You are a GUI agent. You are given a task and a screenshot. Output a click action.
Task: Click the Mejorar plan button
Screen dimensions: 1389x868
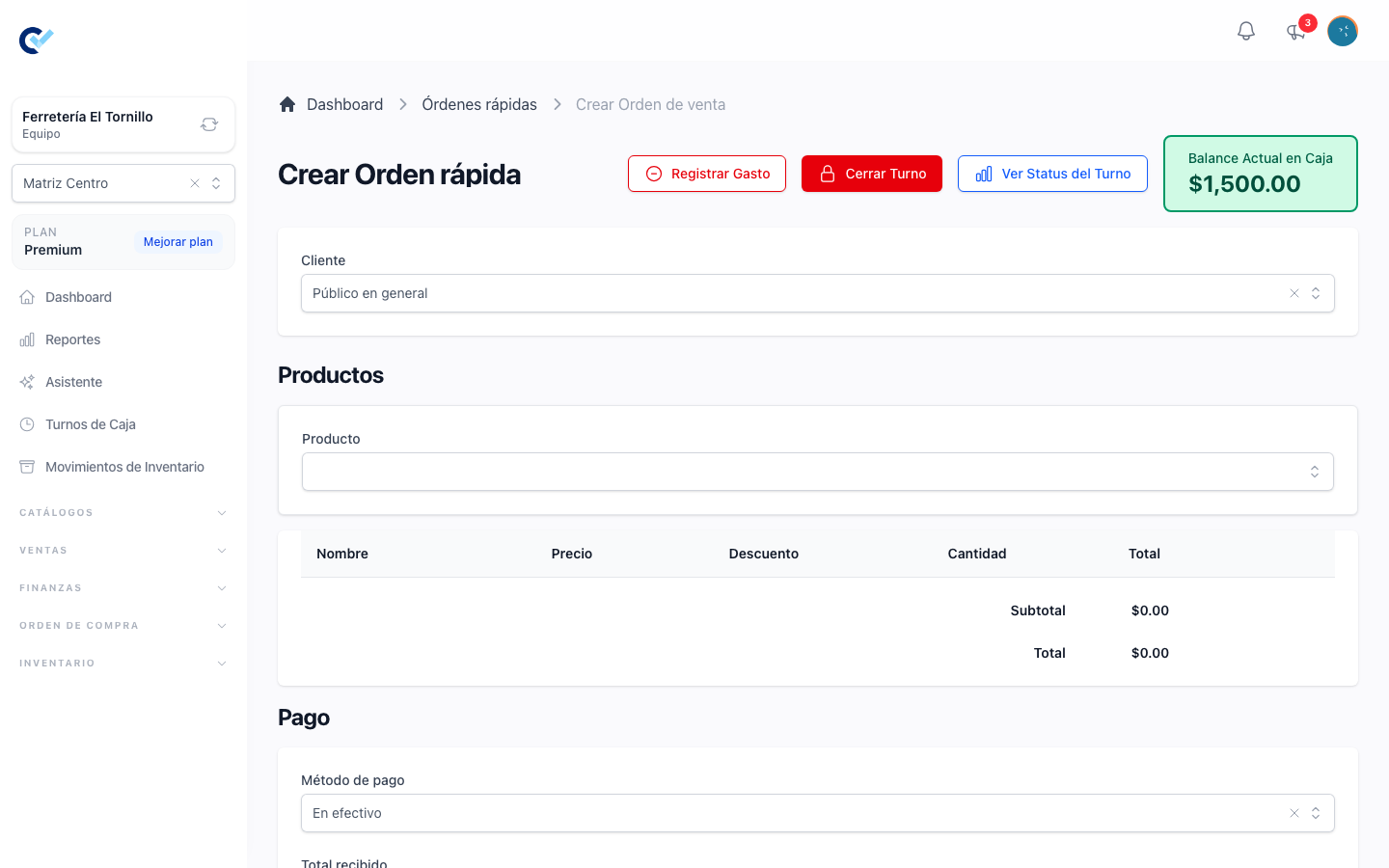click(178, 242)
